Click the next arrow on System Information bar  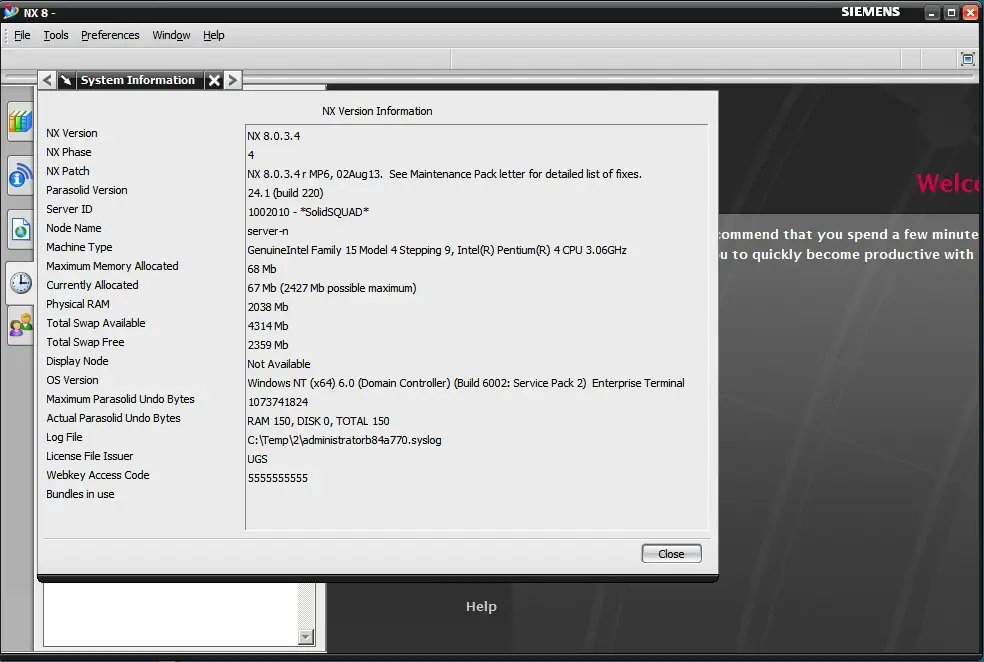coord(233,80)
